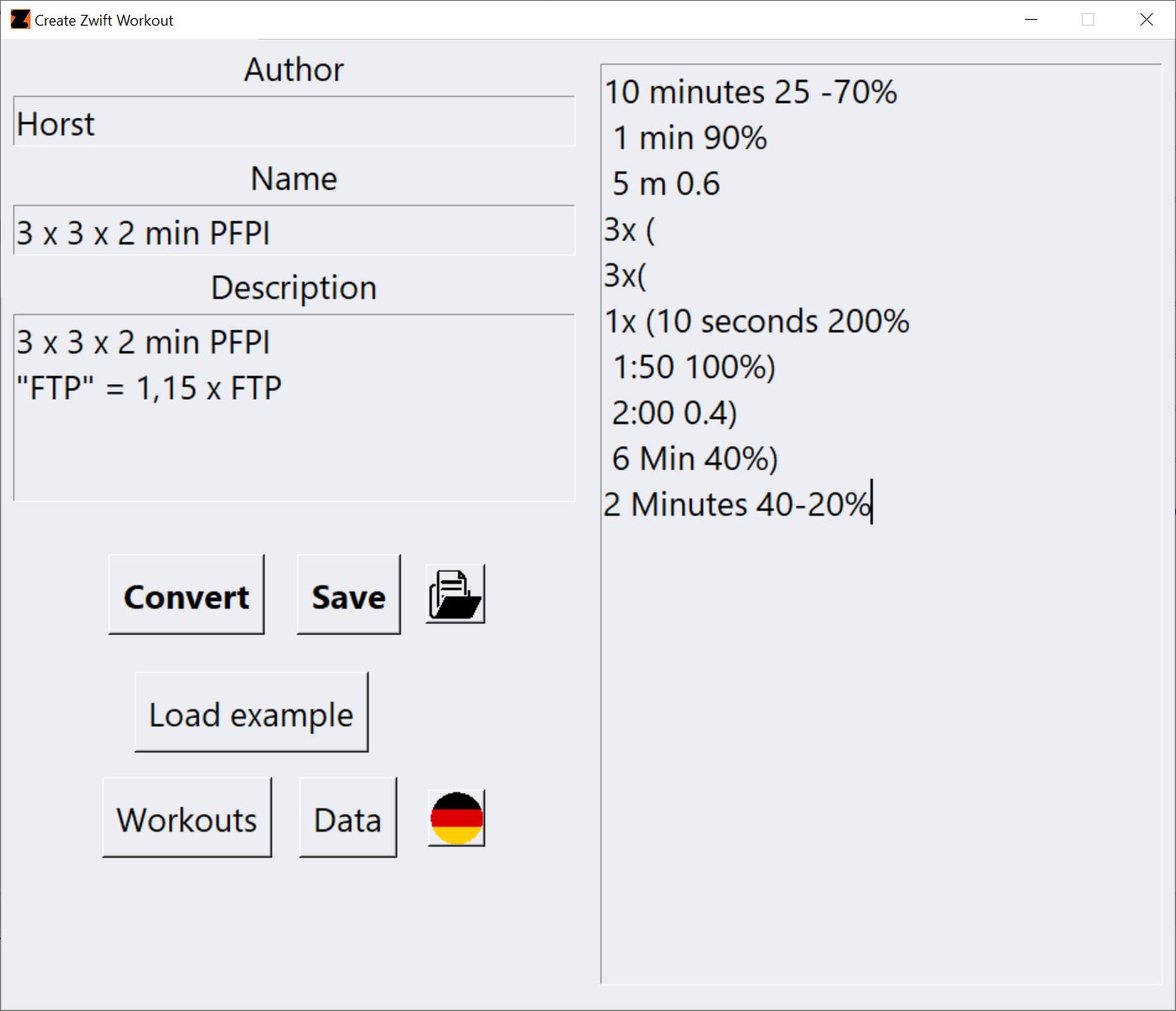Switch language with the German flag icon
Image resolution: width=1176 pixels, height=1011 pixels.
(456, 819)
